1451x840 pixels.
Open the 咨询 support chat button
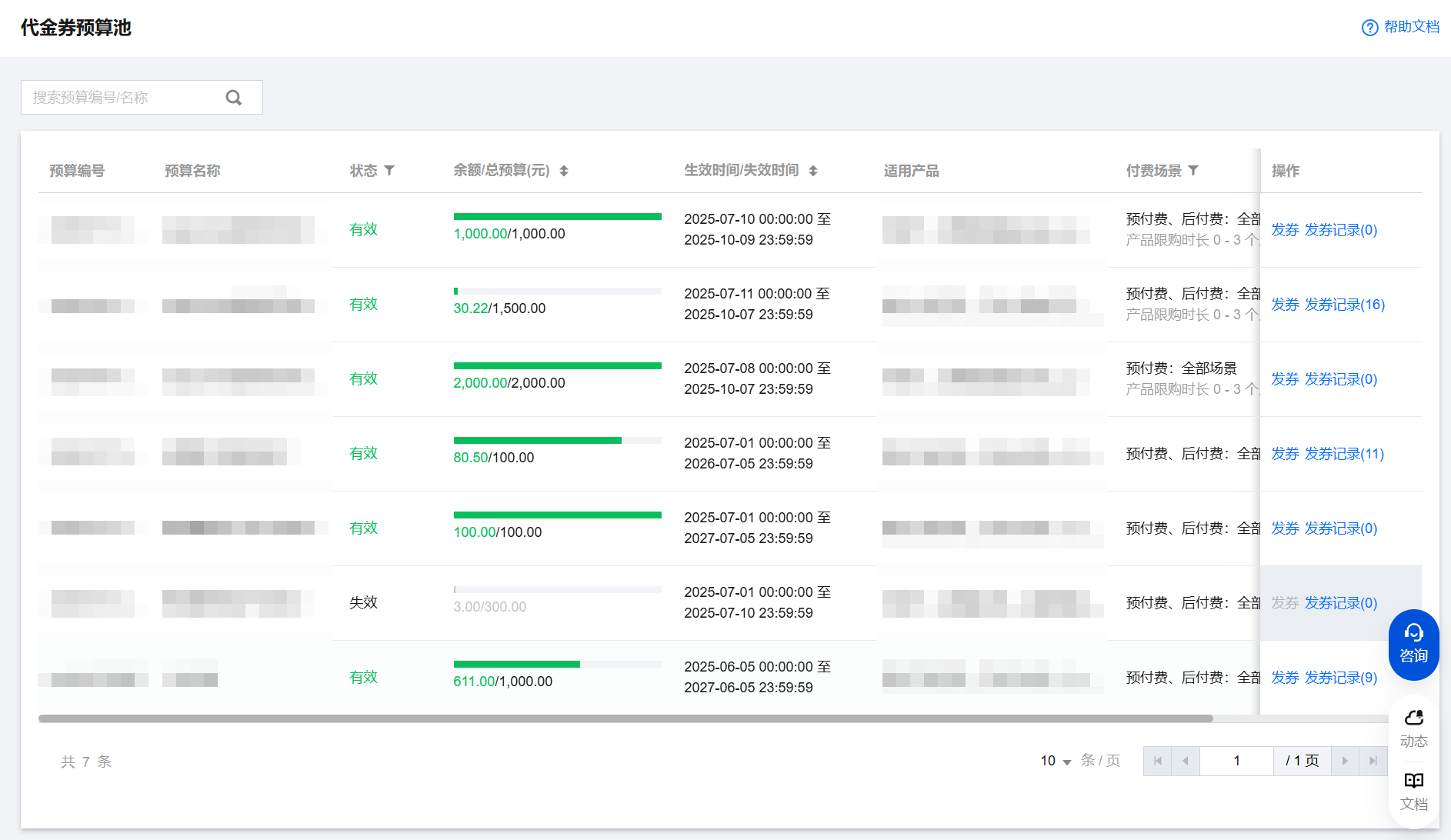point(1413,644)
